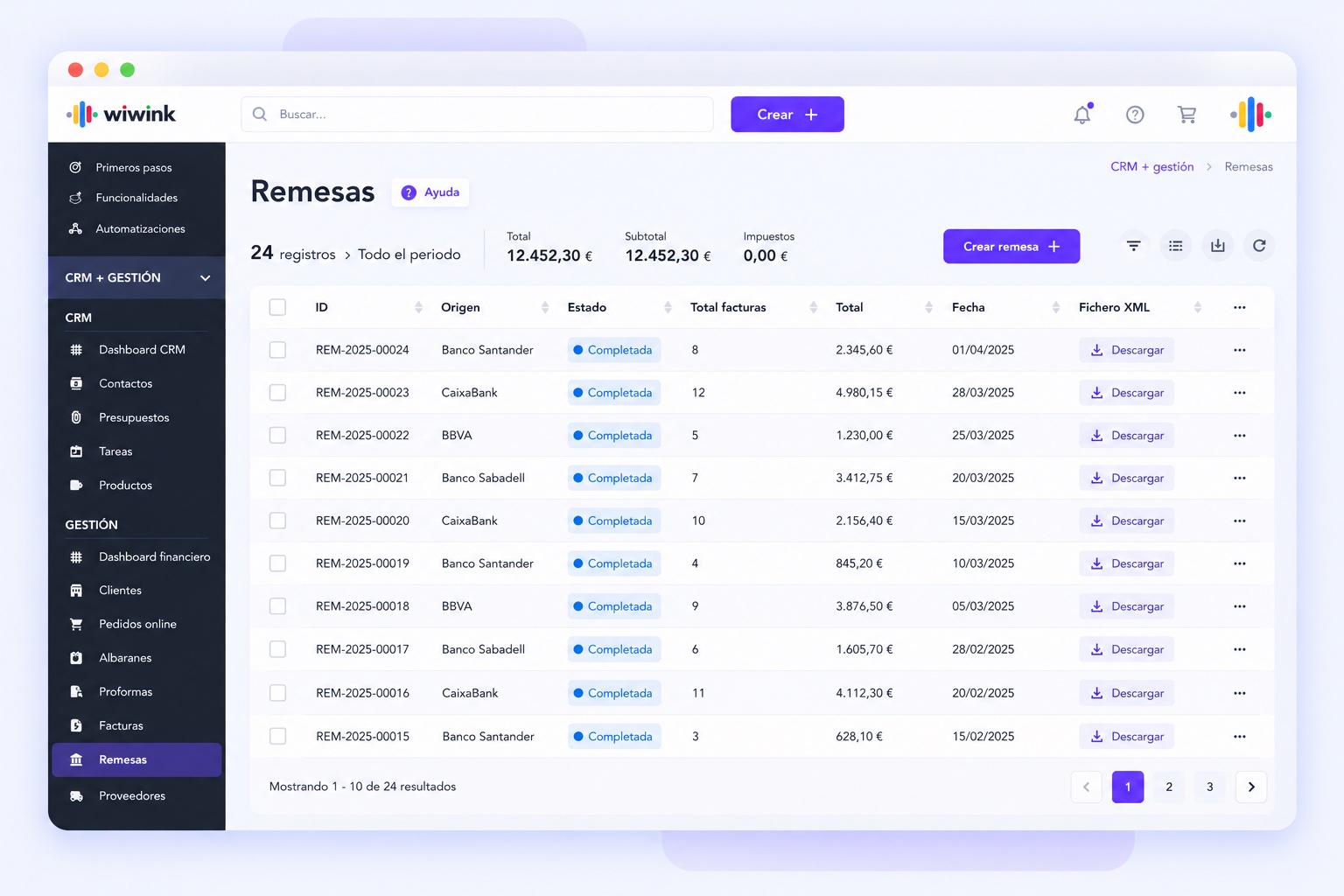Sort by Total facturas column arrows
The width and height of the screenshot is (1344, 896).
813,307
